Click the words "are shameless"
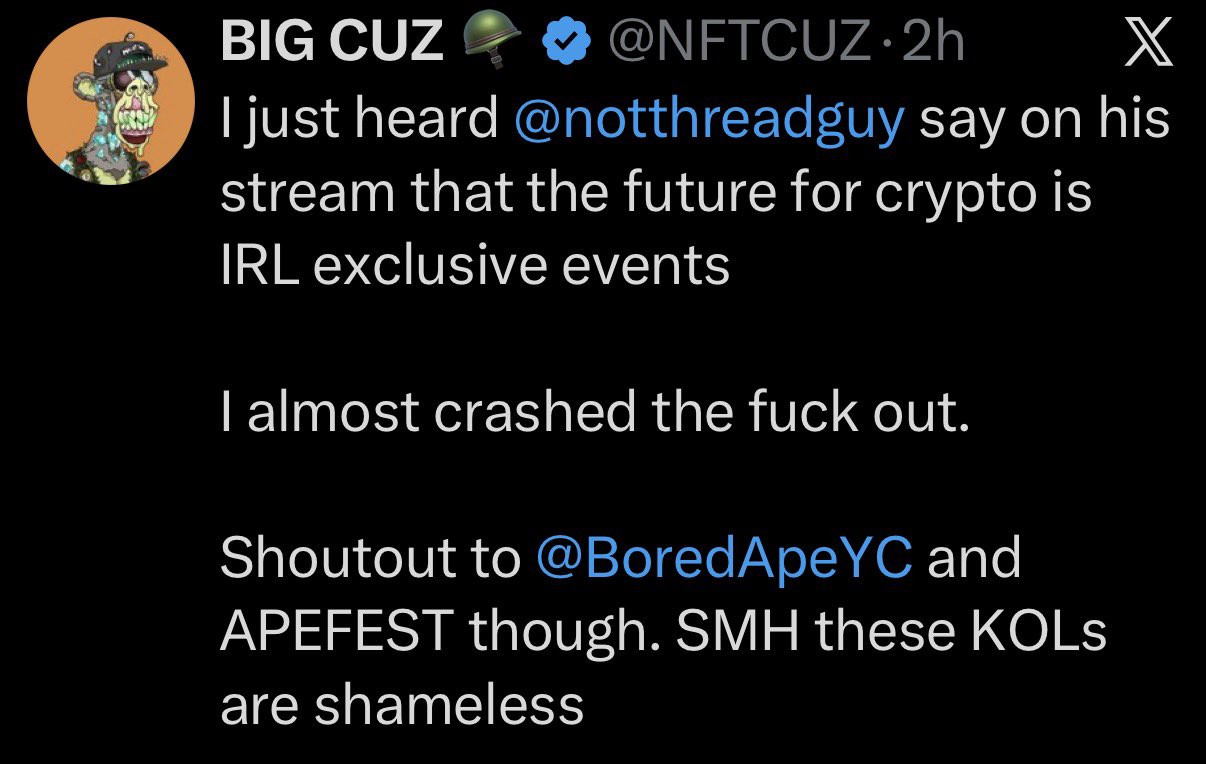Screen dimensions: 1206x764 pyautogui.click(x=401, y=704)
